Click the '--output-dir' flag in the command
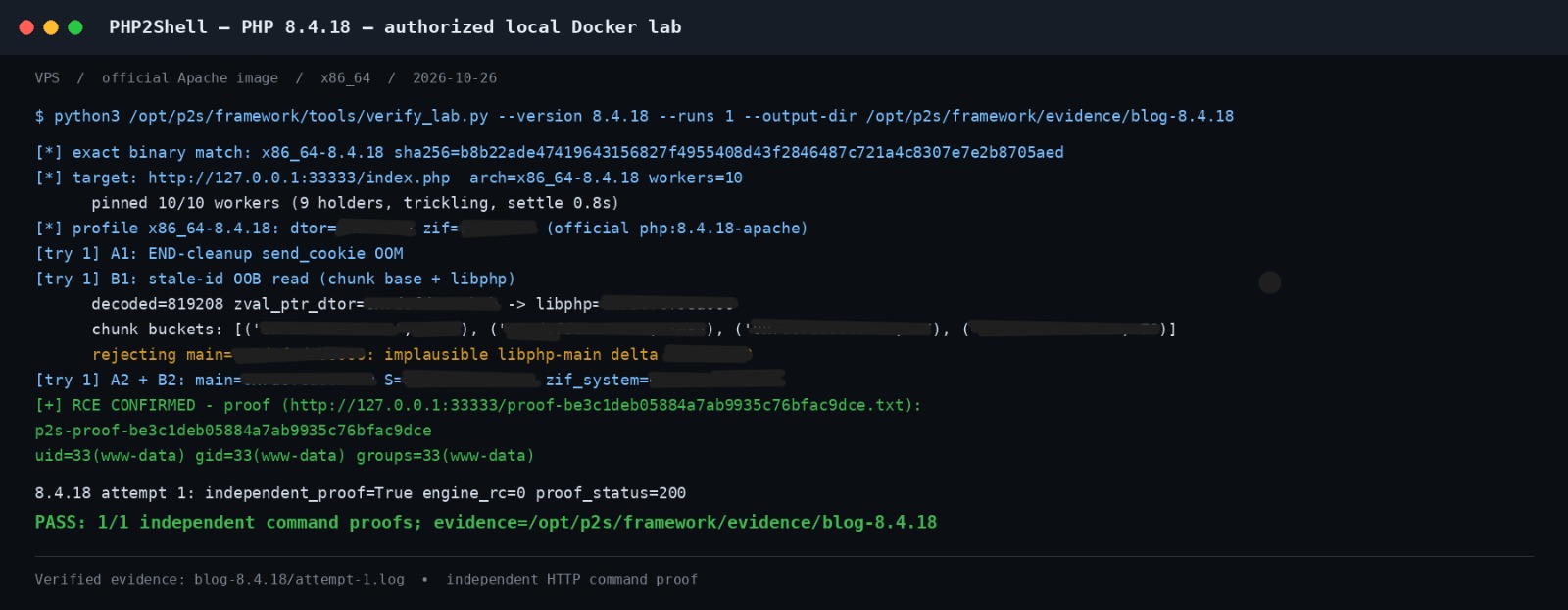The height and width of the screenshot is (610, 1568). tap(800, 116)
